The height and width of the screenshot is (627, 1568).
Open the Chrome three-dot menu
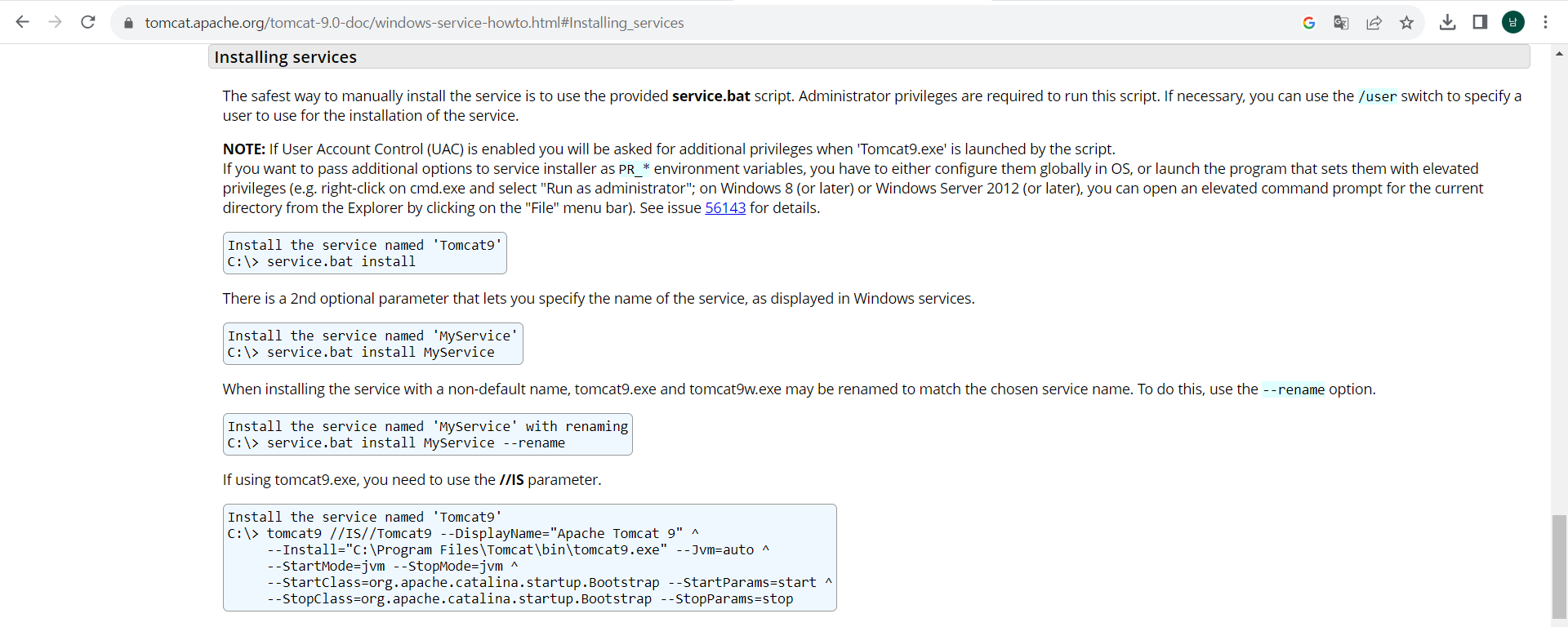point(1545,22)
